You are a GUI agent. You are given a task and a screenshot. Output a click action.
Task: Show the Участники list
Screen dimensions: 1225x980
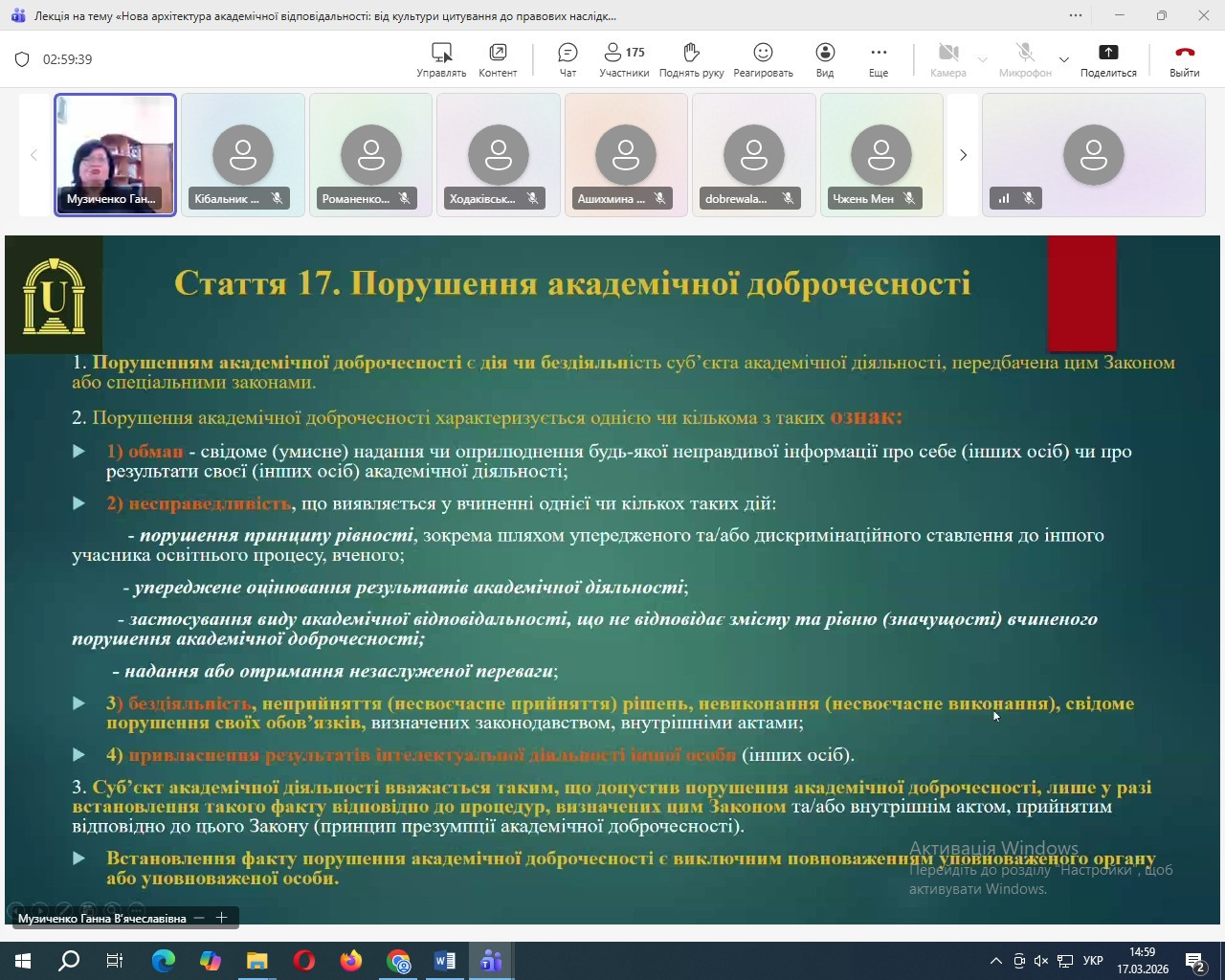624,59
